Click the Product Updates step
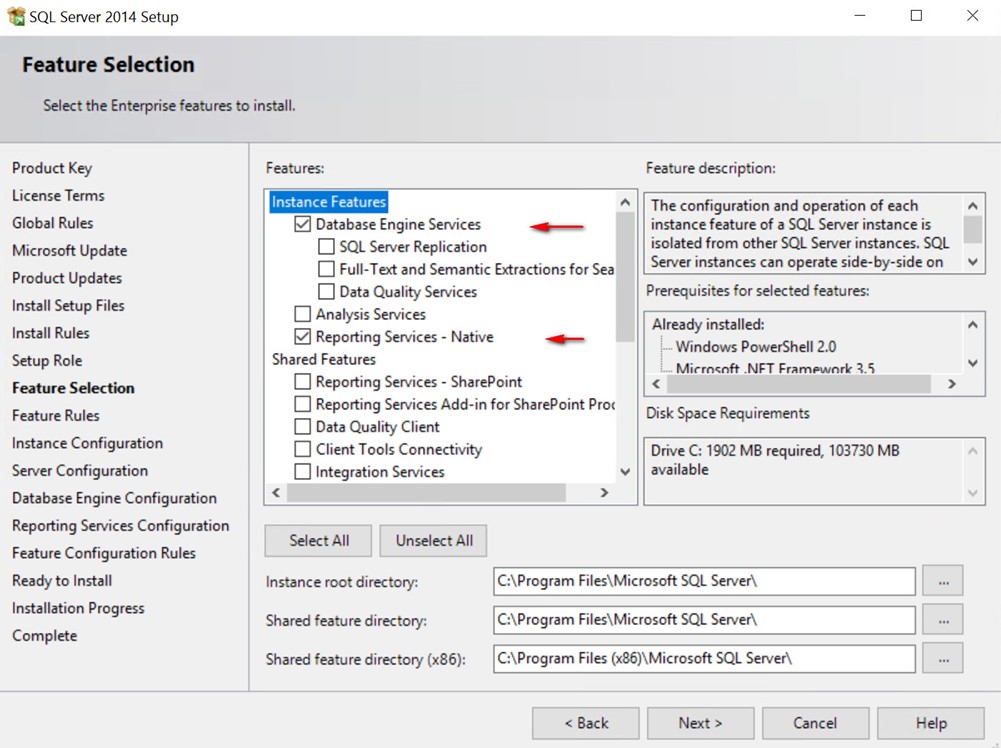The width and height of the screenshot is (1001, 748). [67, 278]
